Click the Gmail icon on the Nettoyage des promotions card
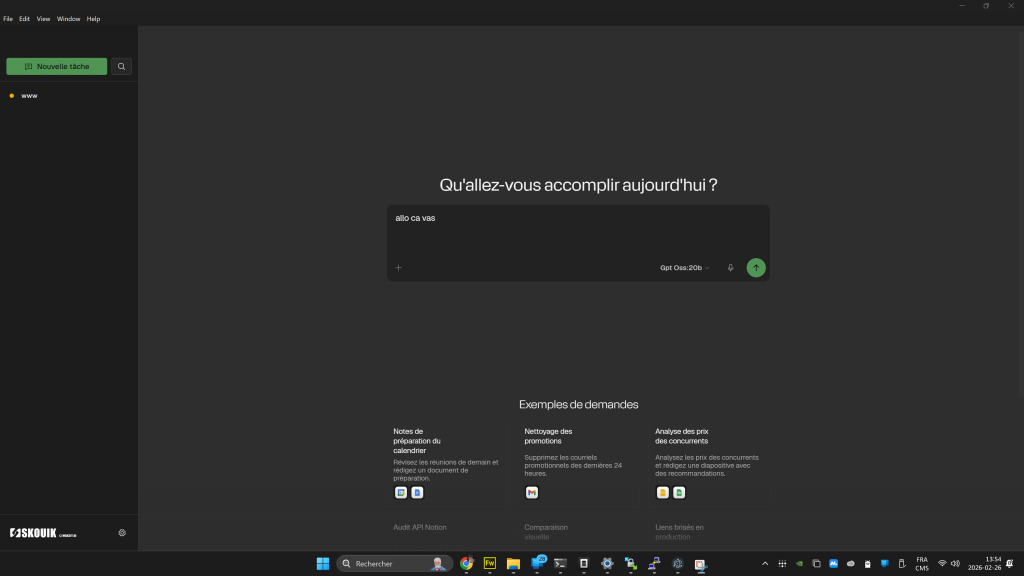The width and height of the screenshot is (1024, 576). 531,492
